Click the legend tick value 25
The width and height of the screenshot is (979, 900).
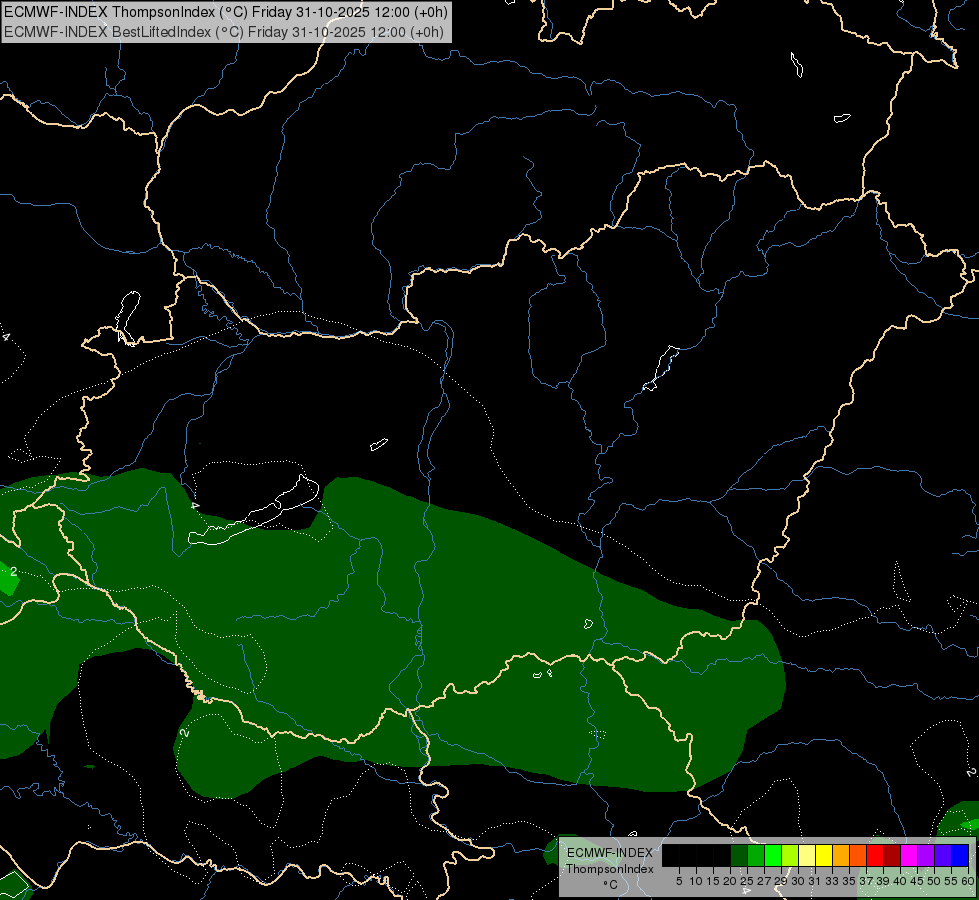747,881
